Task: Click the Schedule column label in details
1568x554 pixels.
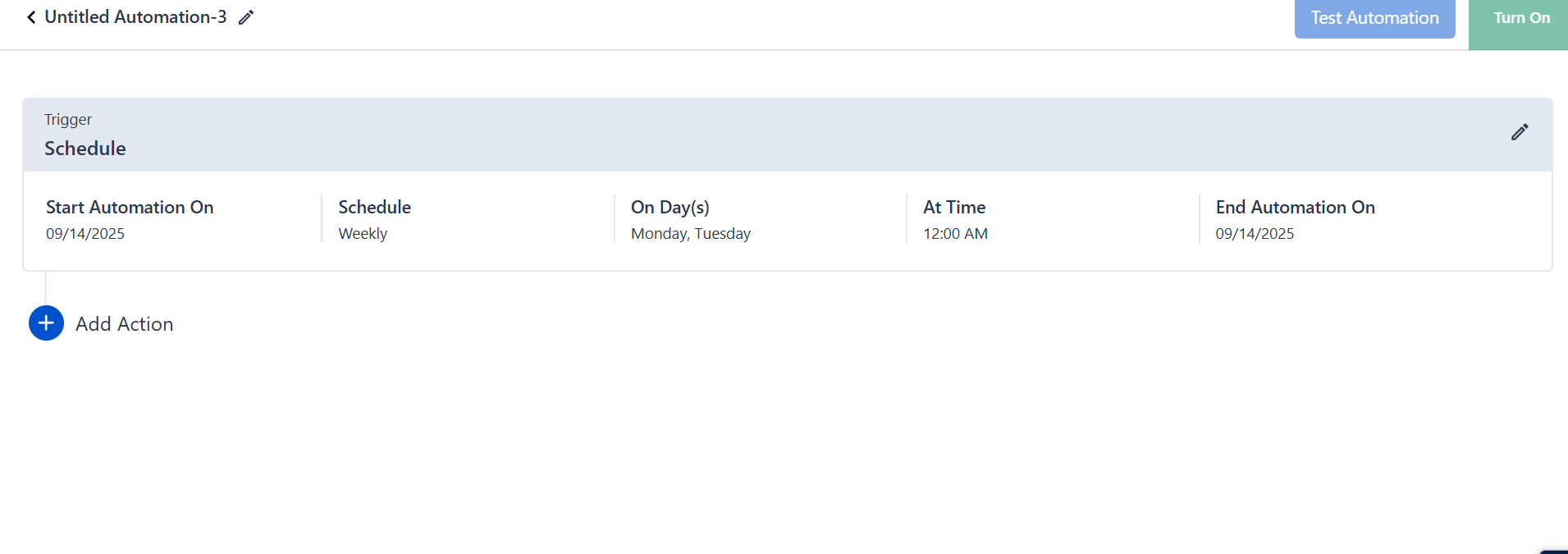Action: [374, 208]
